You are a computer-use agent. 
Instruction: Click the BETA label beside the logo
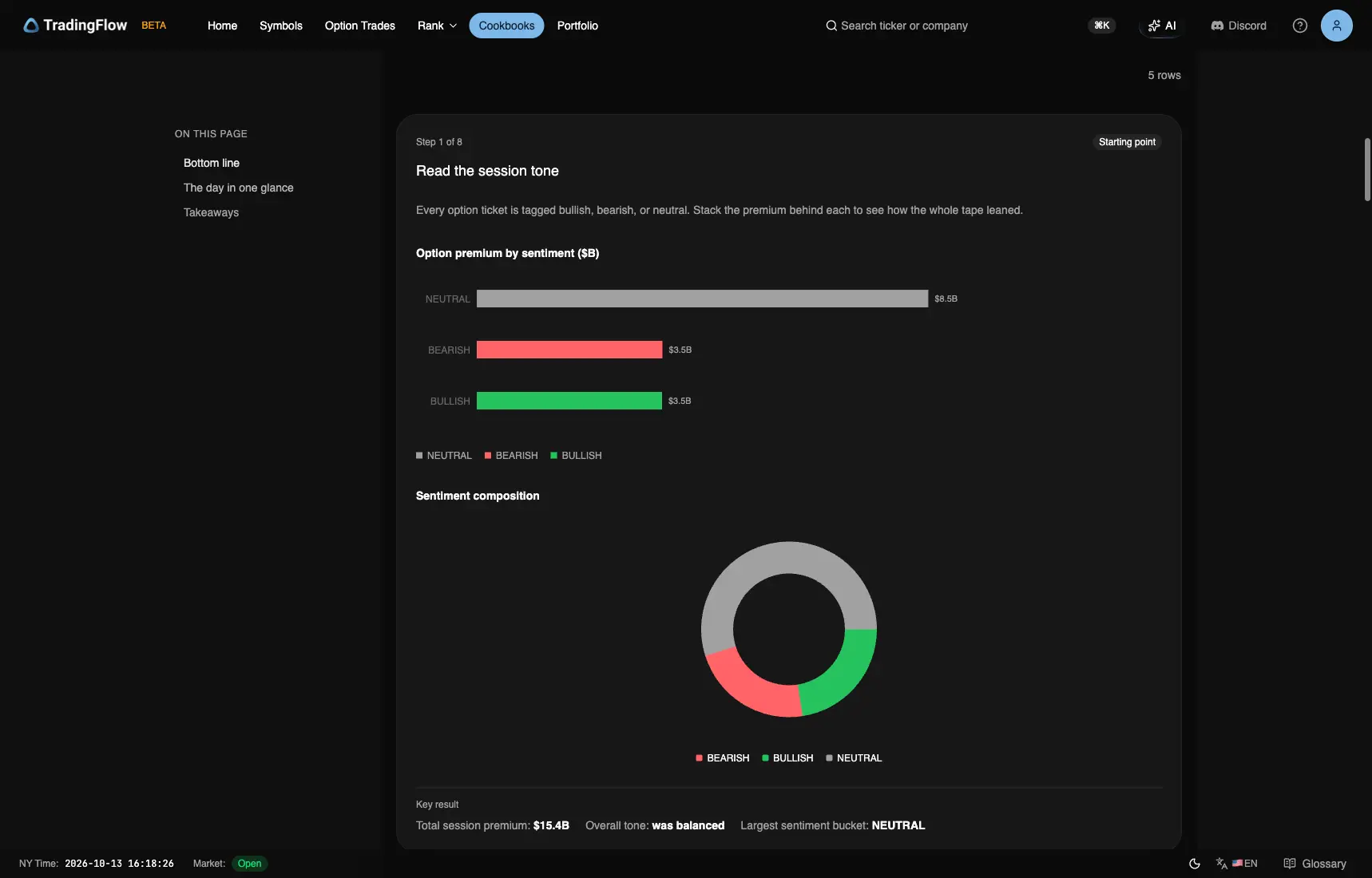(x=154, y=26)
